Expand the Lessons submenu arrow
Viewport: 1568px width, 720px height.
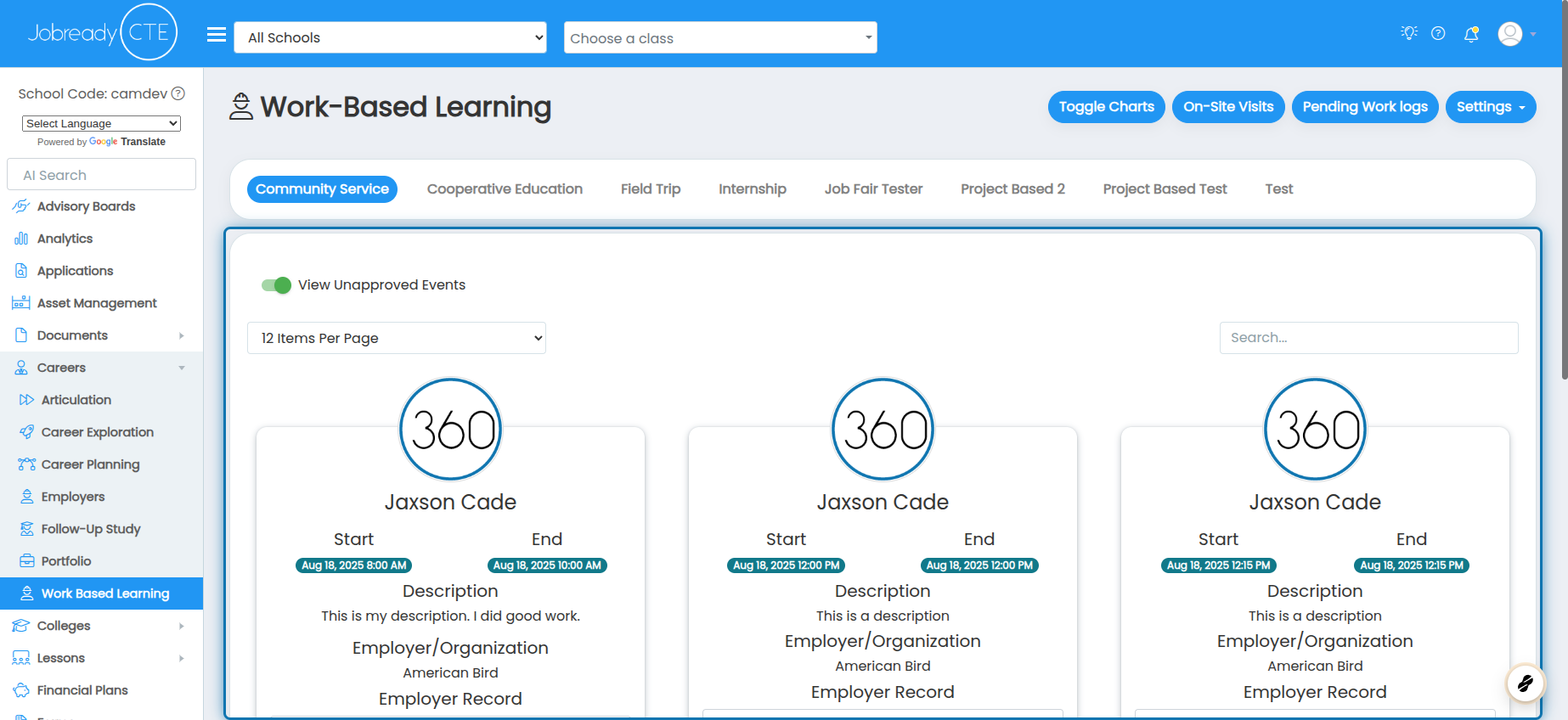click(182, 658)
